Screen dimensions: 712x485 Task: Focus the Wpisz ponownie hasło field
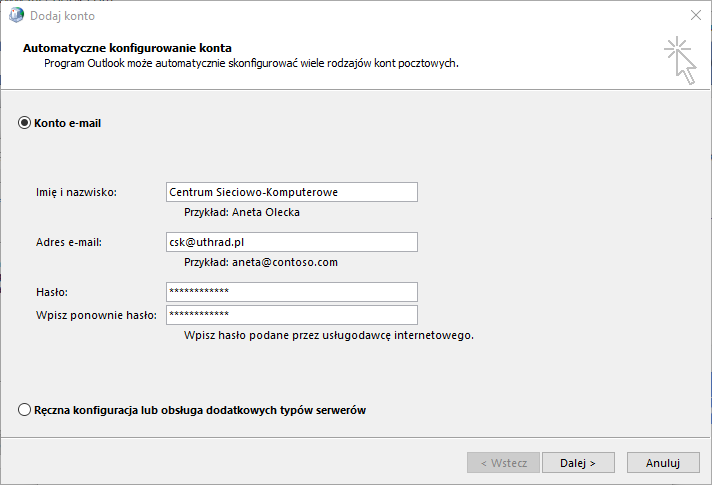[292, 315]
